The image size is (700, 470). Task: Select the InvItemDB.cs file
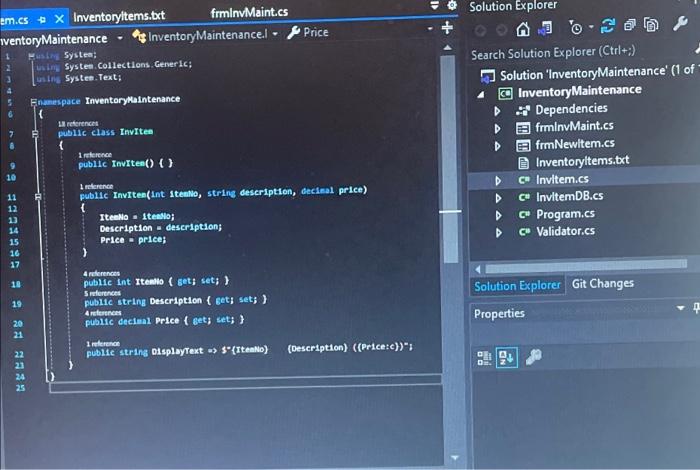[569, 196]
